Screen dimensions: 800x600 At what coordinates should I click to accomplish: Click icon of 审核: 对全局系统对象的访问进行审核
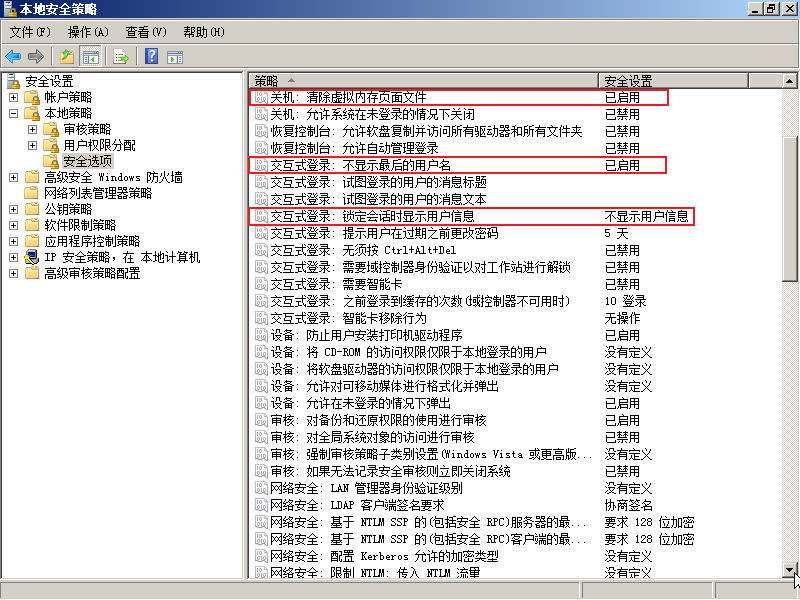261,437
